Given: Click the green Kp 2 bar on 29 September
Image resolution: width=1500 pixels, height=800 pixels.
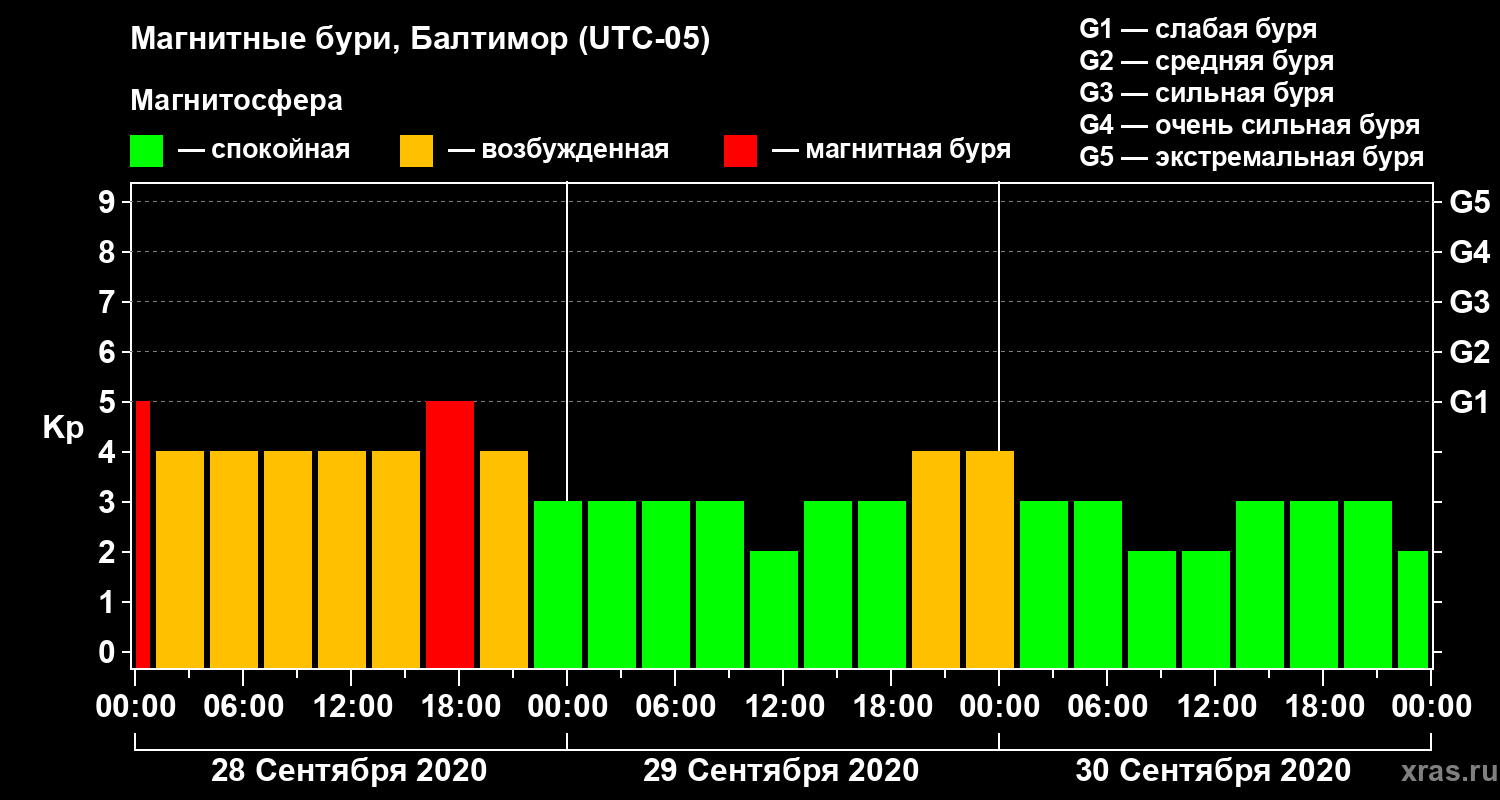Looking at the screenshot, I should coord(774,610).
